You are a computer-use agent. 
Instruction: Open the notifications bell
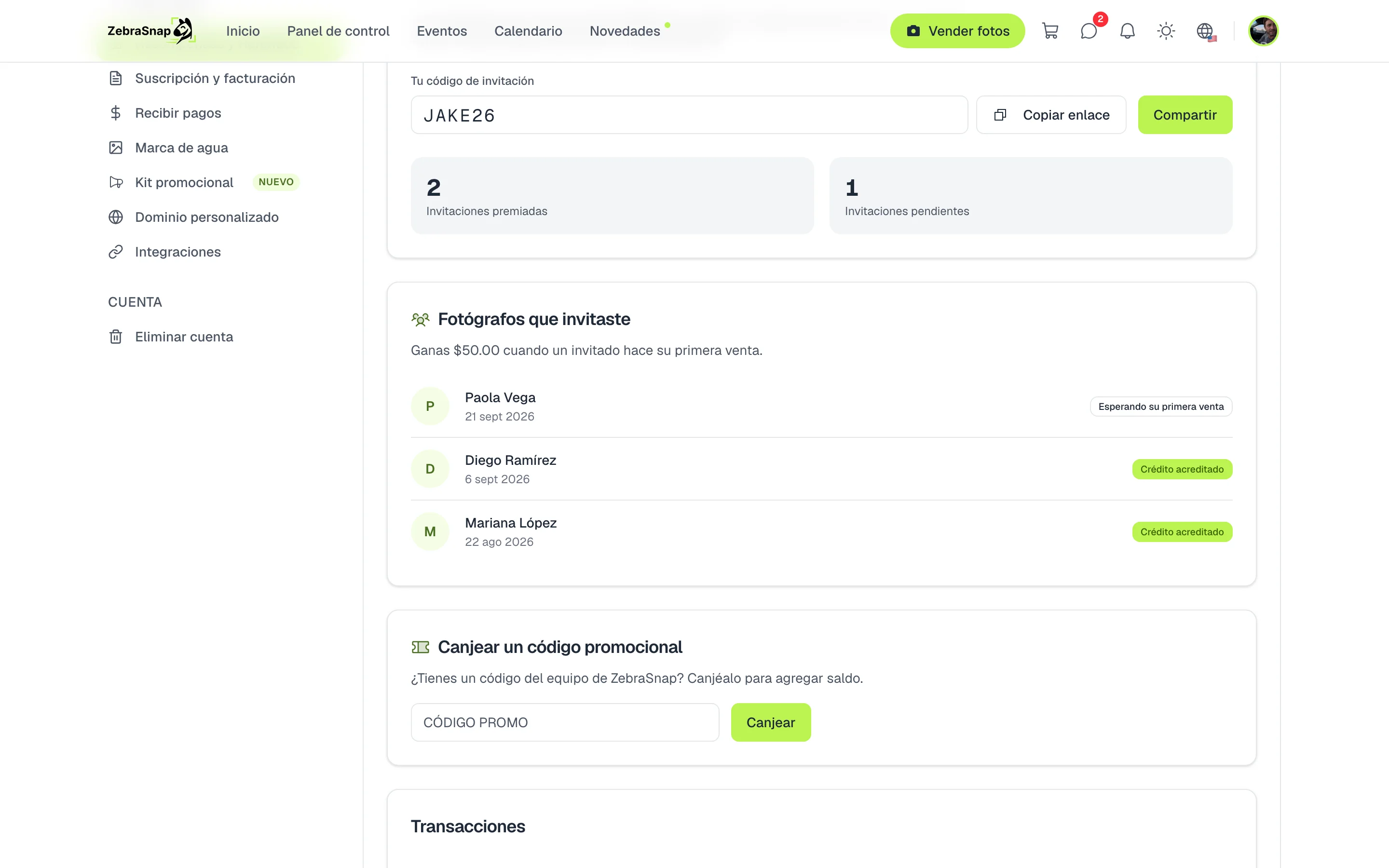click(x=1127, y=31)
